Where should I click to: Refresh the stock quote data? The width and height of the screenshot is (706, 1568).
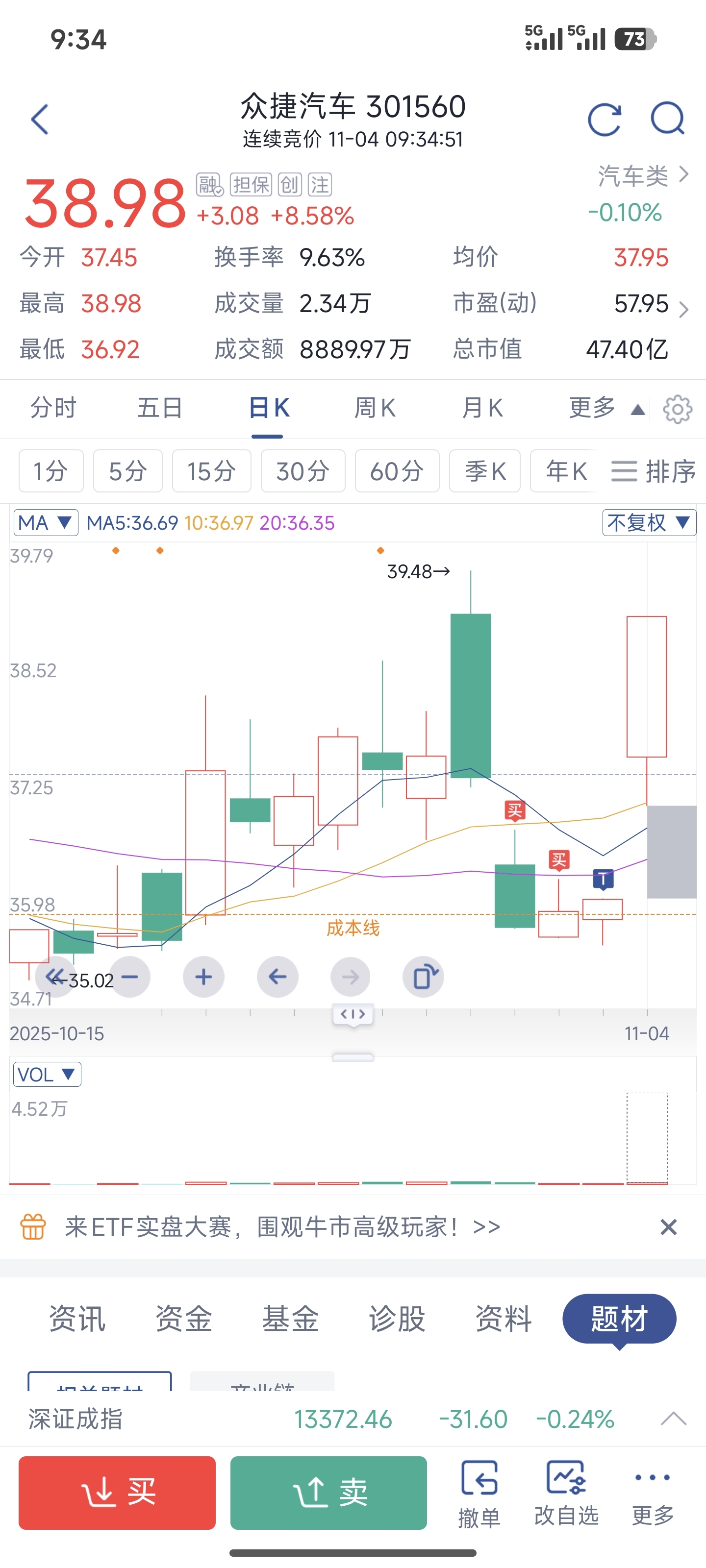[605, 119]
